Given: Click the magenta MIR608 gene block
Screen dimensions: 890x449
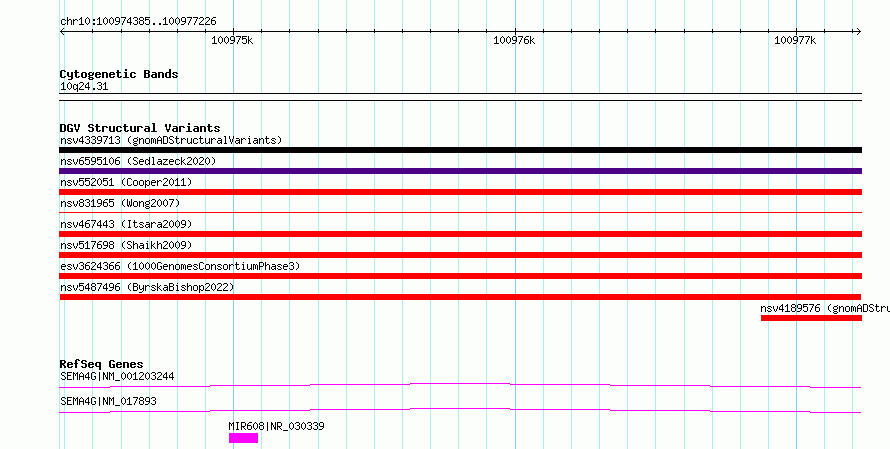Looking at the screenshot, I should (x=244, y=438).
